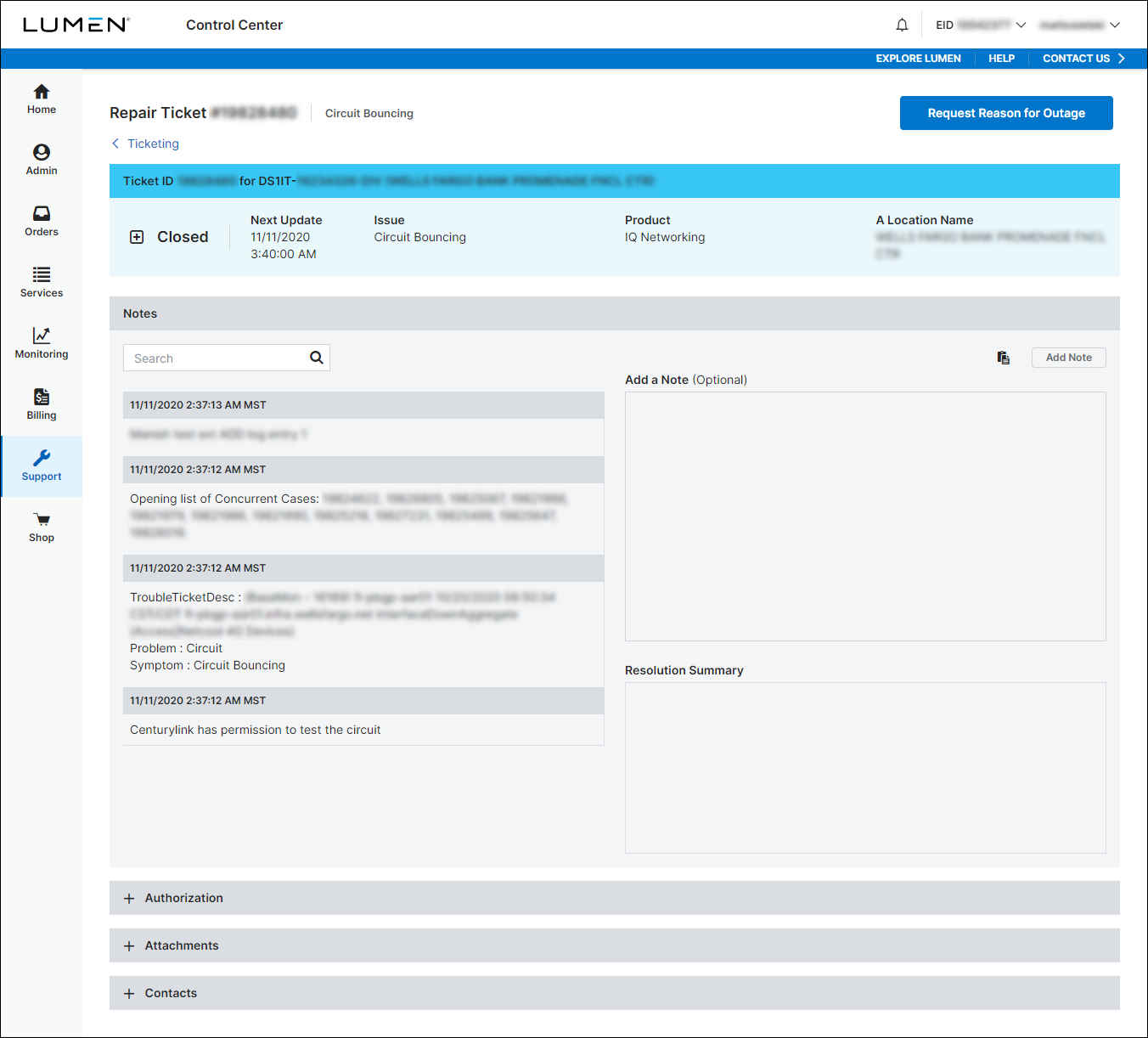1148x1038 pixels.
Task: Open the EID dropdown
Action: click(981, 25)
